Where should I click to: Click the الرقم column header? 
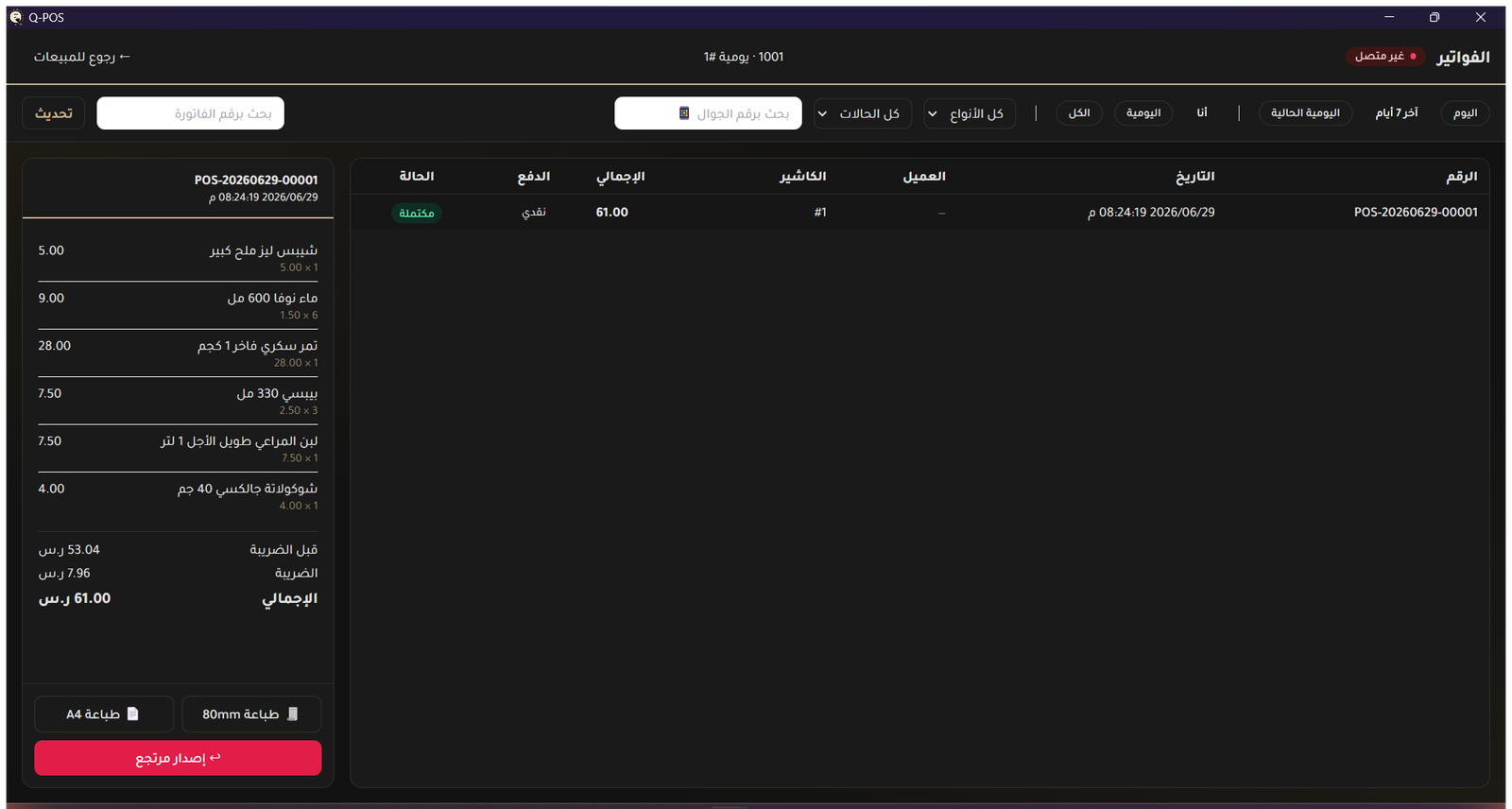(1461, 177)
